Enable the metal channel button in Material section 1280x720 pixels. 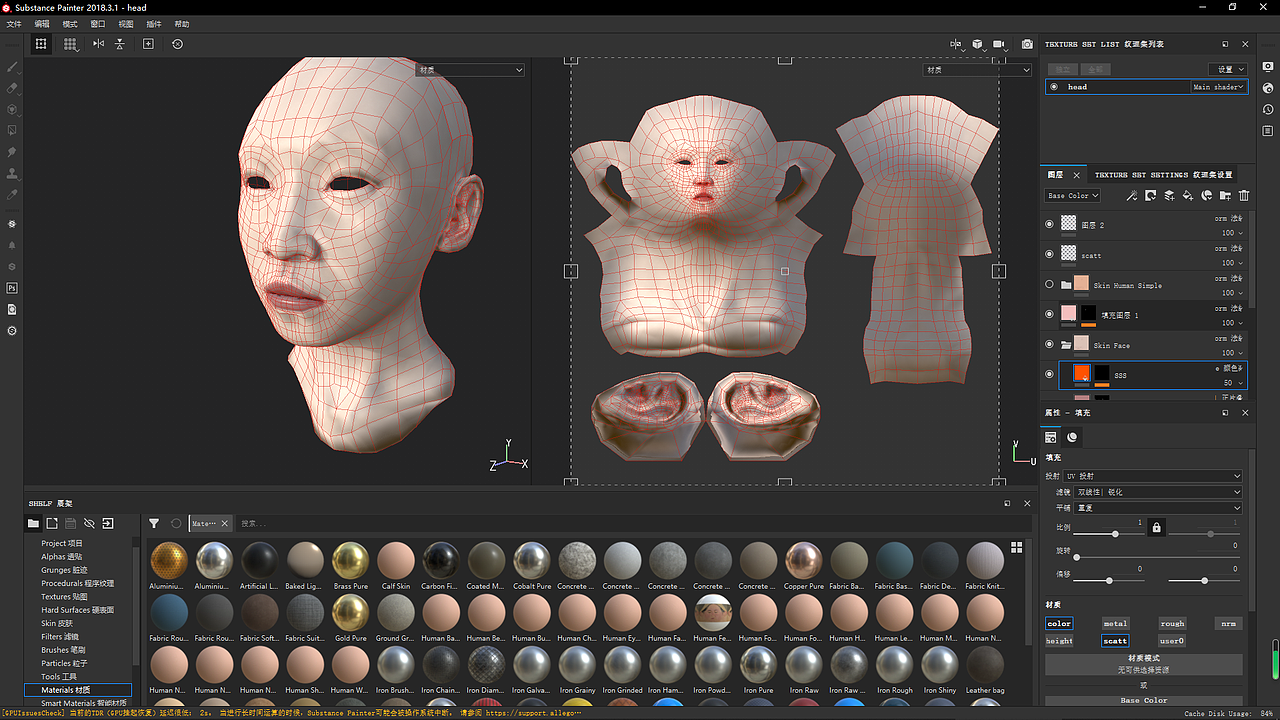1115,623
